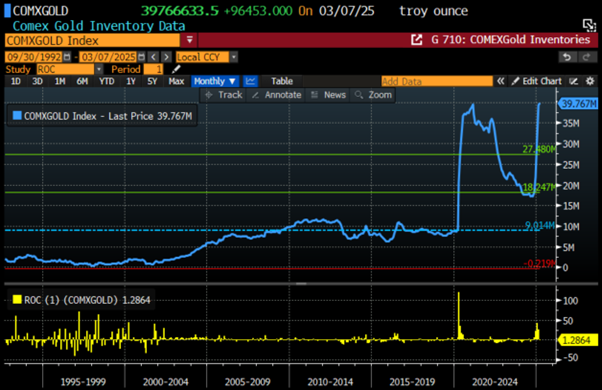Open G 710 chart external link icon
Image resolution: width=602 pixels, height=390 pixels.
click(416, 40)
